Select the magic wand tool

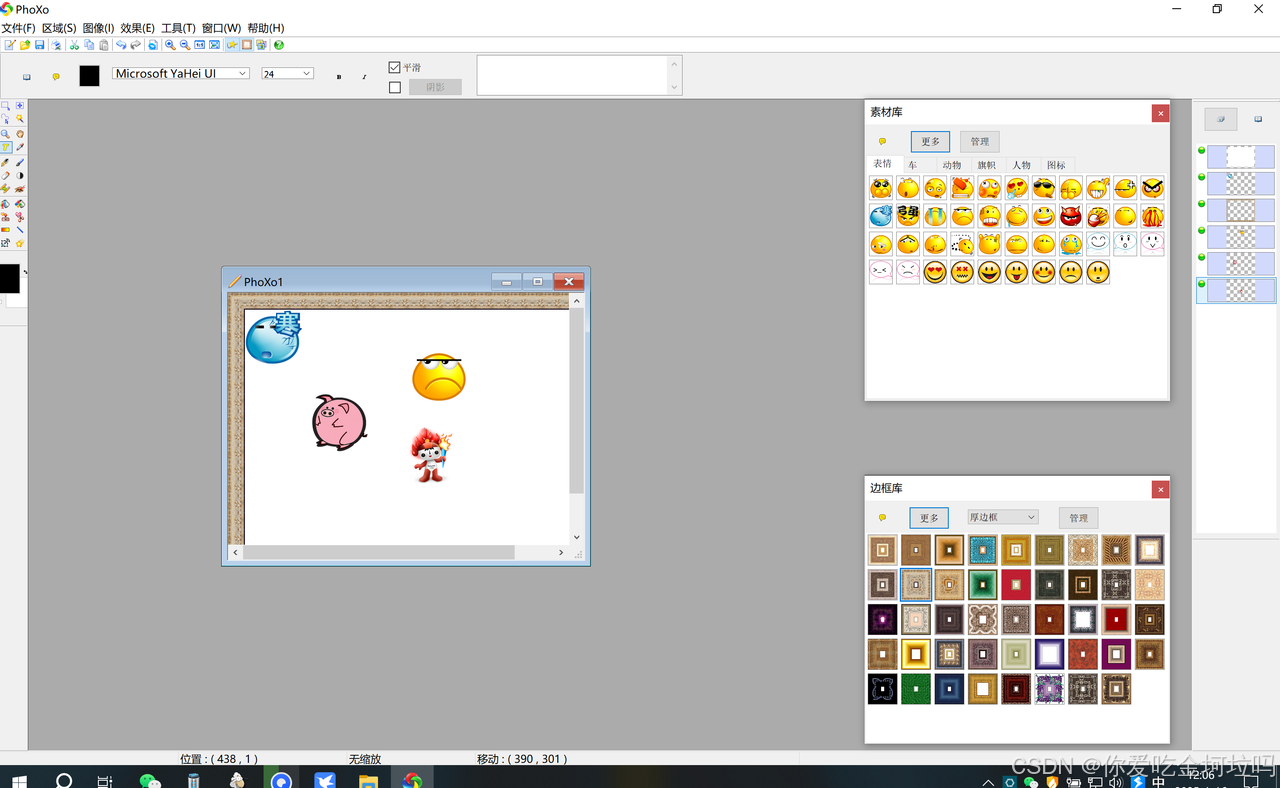[x=19, y=118]
